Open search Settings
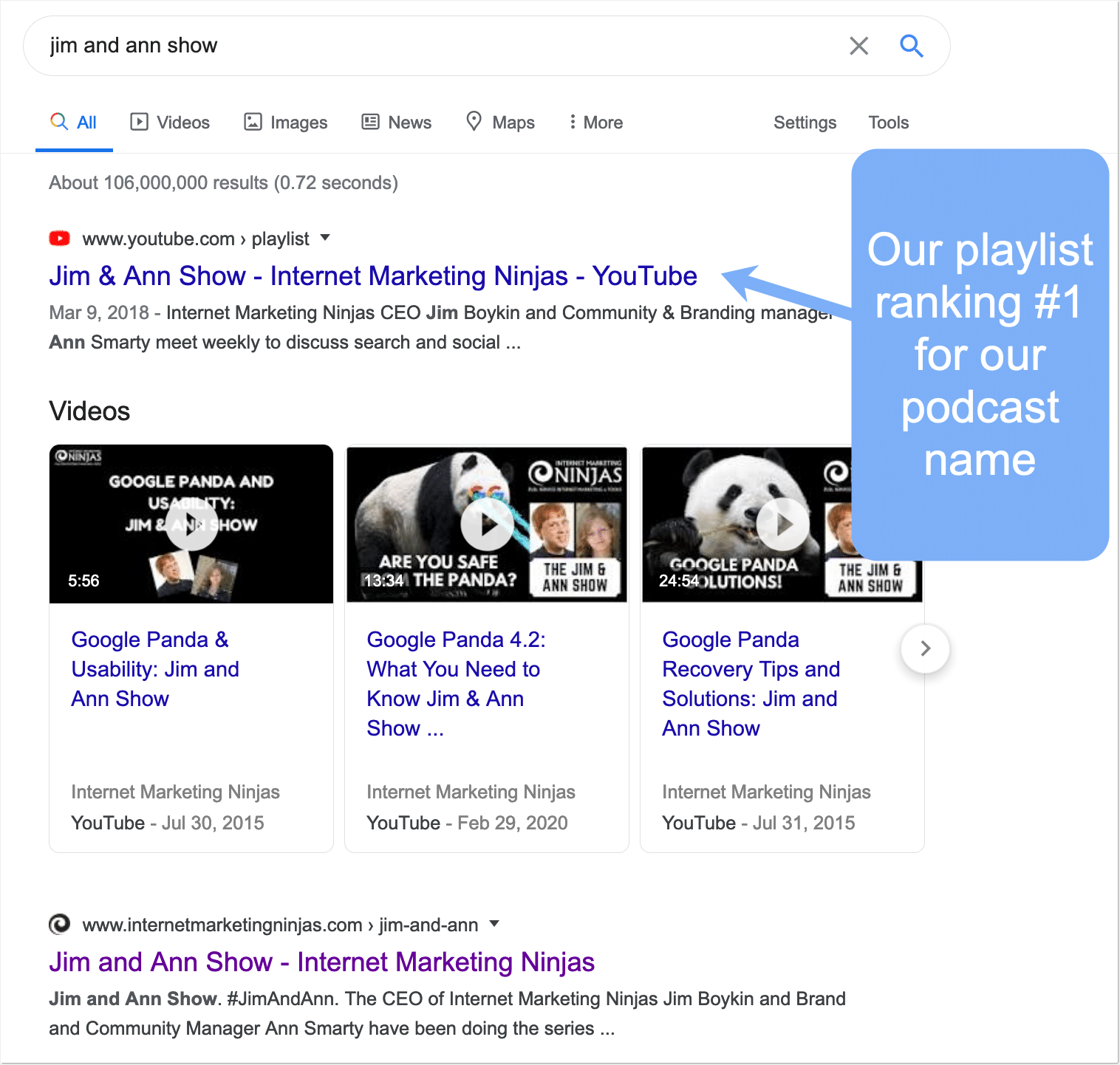The width and height of the screenshot is (1120, 1065). 805,123
